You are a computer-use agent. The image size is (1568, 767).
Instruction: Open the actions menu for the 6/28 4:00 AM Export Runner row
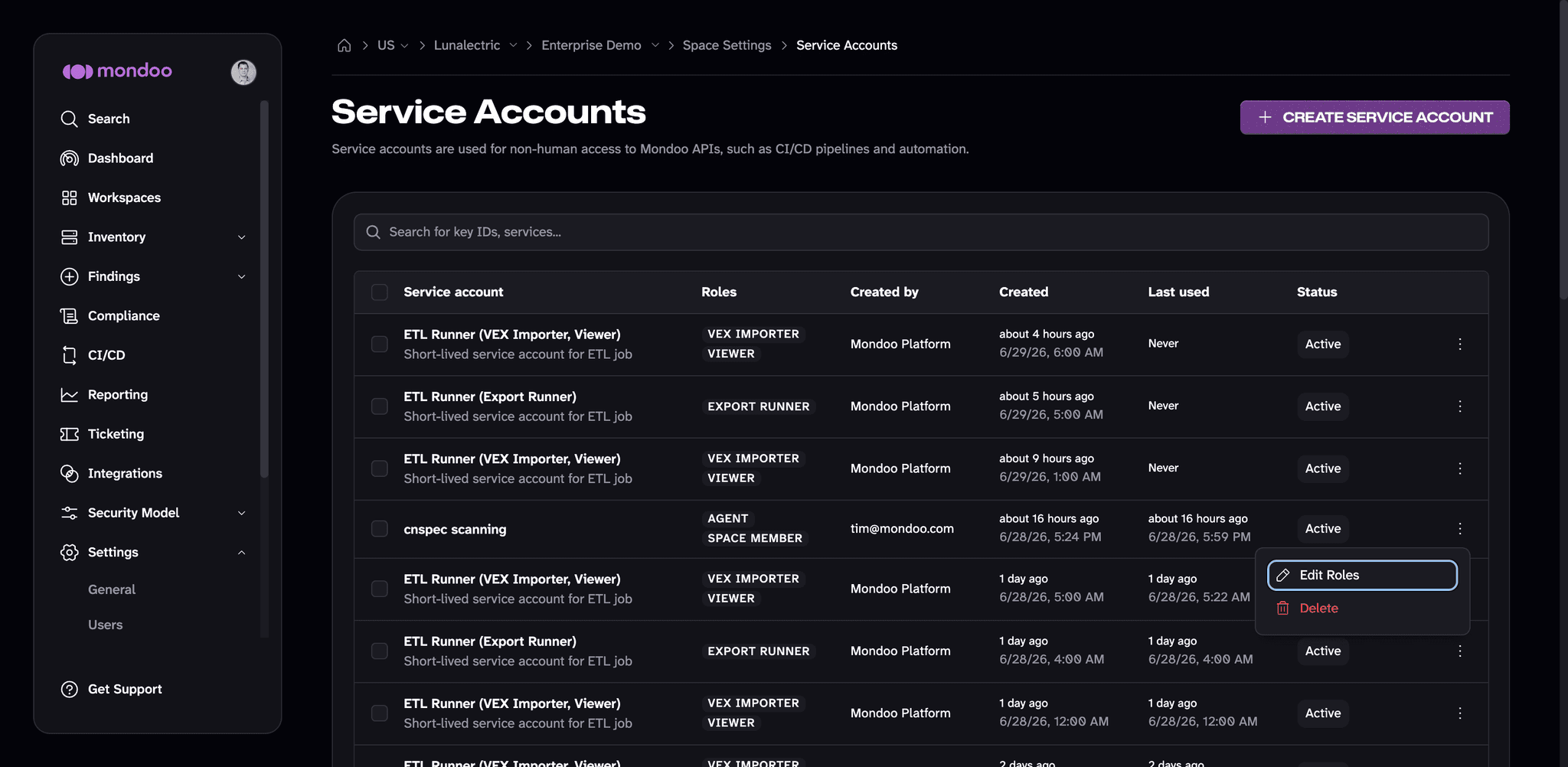(x=1460, y=651)
